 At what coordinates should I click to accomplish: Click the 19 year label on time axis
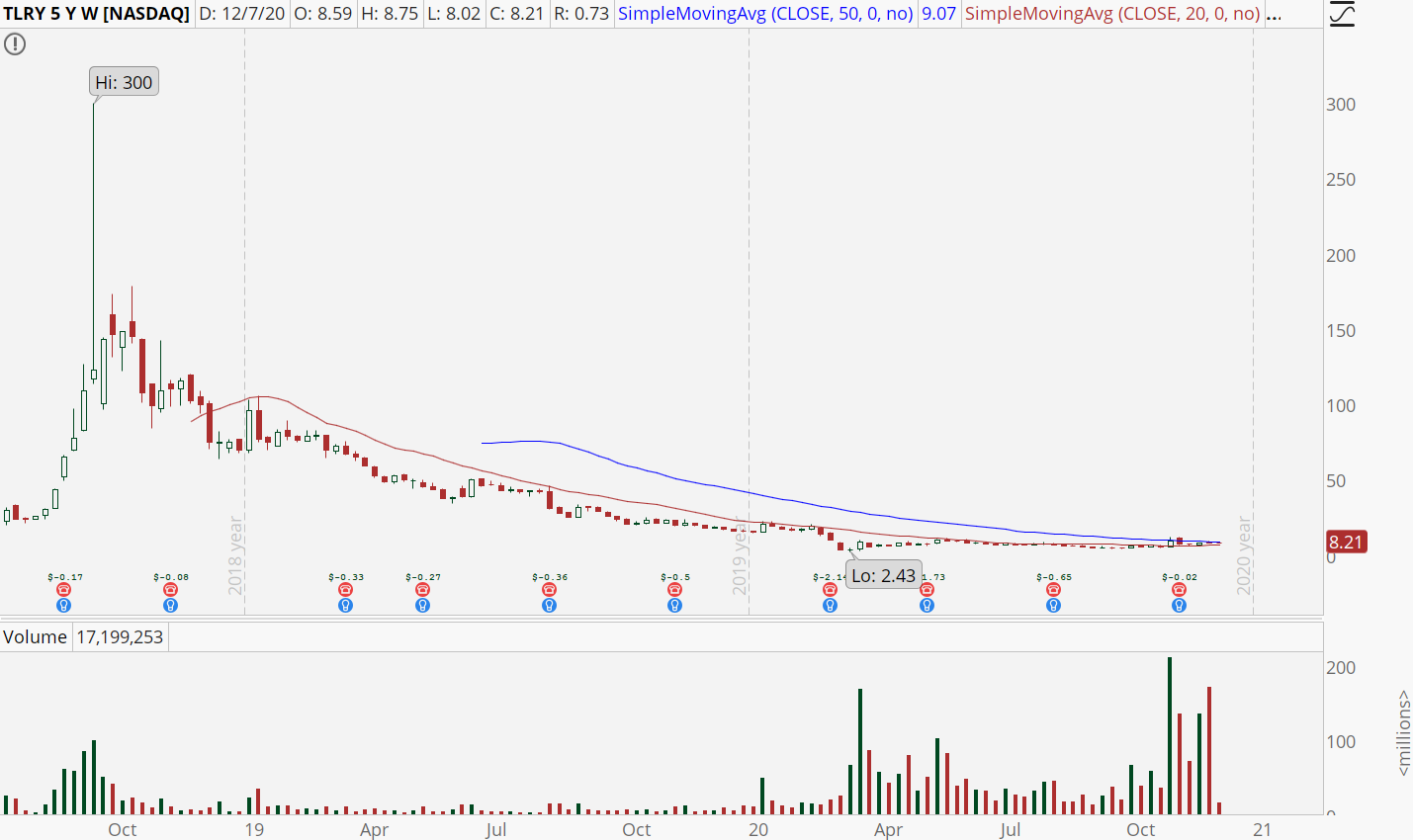click(x=254, y=829)
